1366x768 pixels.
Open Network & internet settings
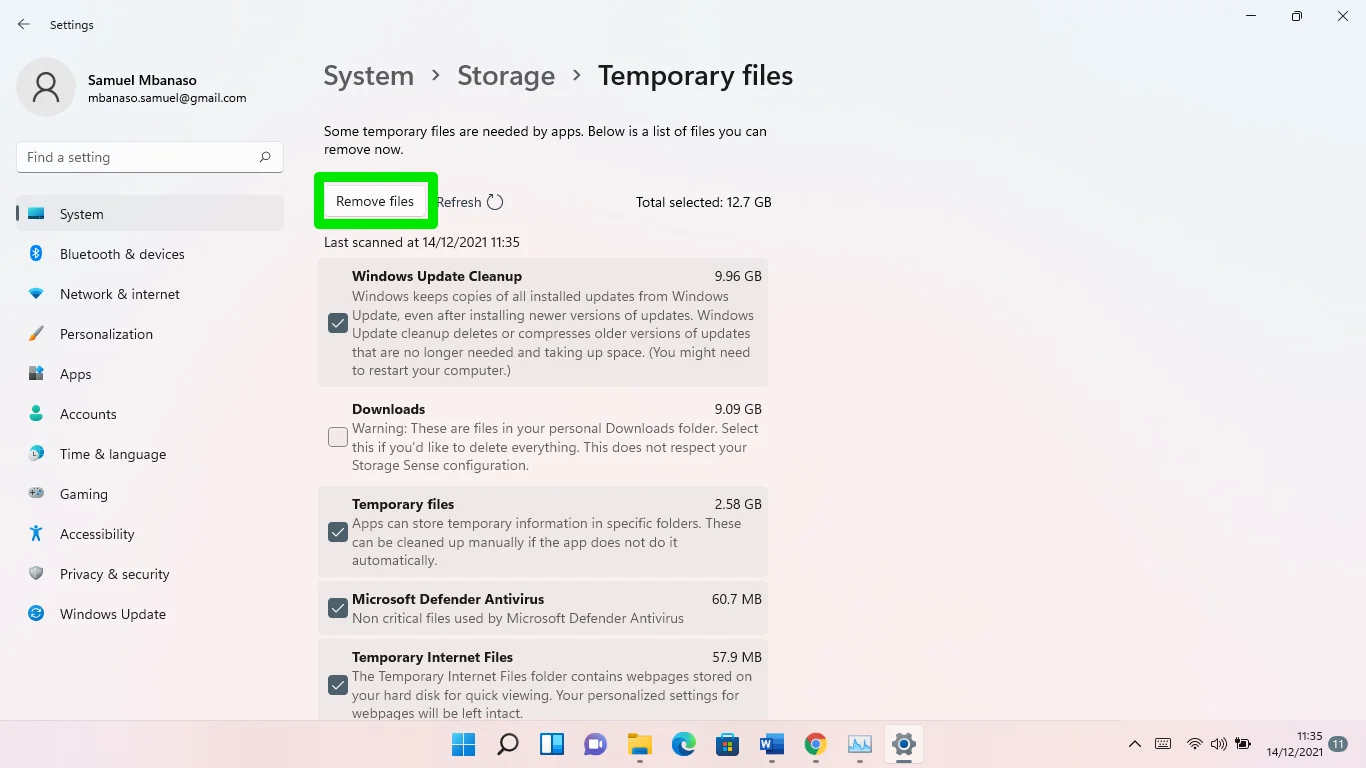[x=150, y=294]
